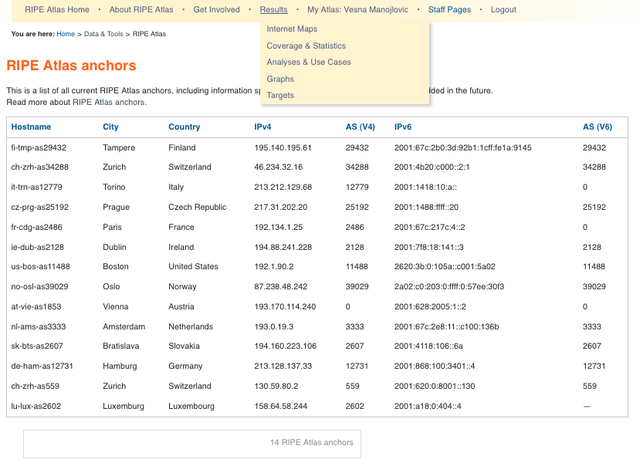Select Analyses & Use Cases entry
The width and height of the screenshot is (640, 476).
[309, 62]
